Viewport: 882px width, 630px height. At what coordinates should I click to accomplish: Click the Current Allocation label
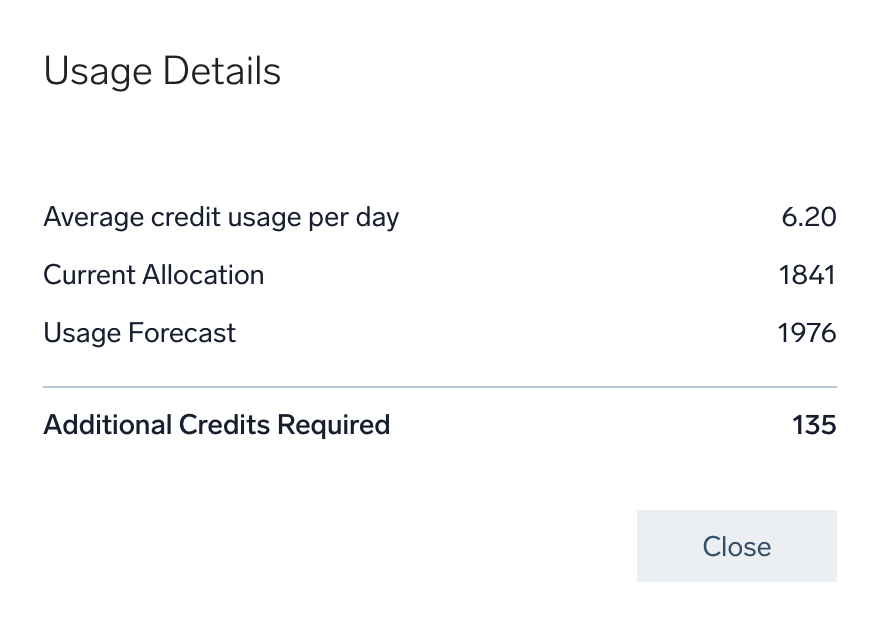[153, 275]
